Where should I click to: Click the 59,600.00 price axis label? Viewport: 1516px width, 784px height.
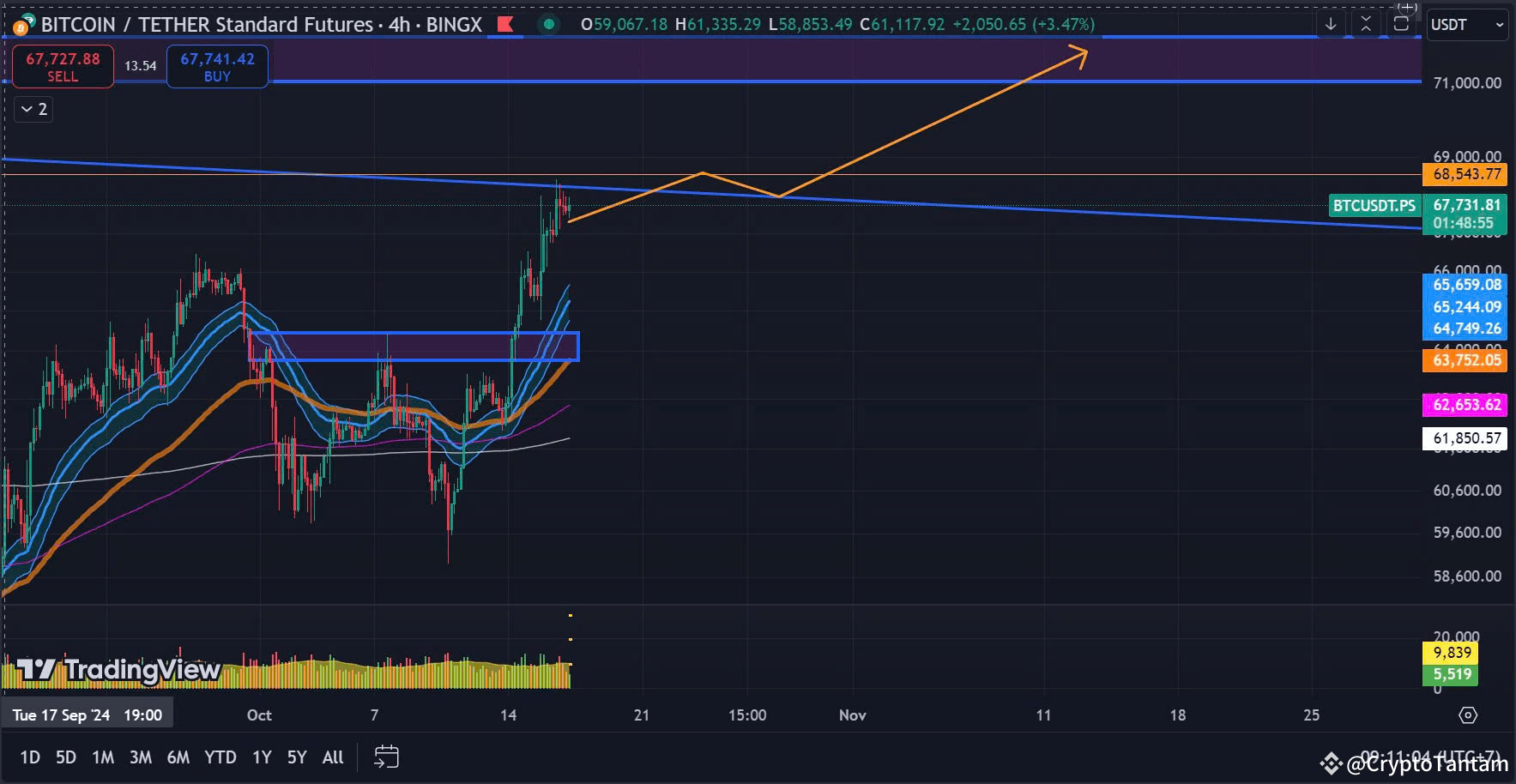click(1467, 532)
